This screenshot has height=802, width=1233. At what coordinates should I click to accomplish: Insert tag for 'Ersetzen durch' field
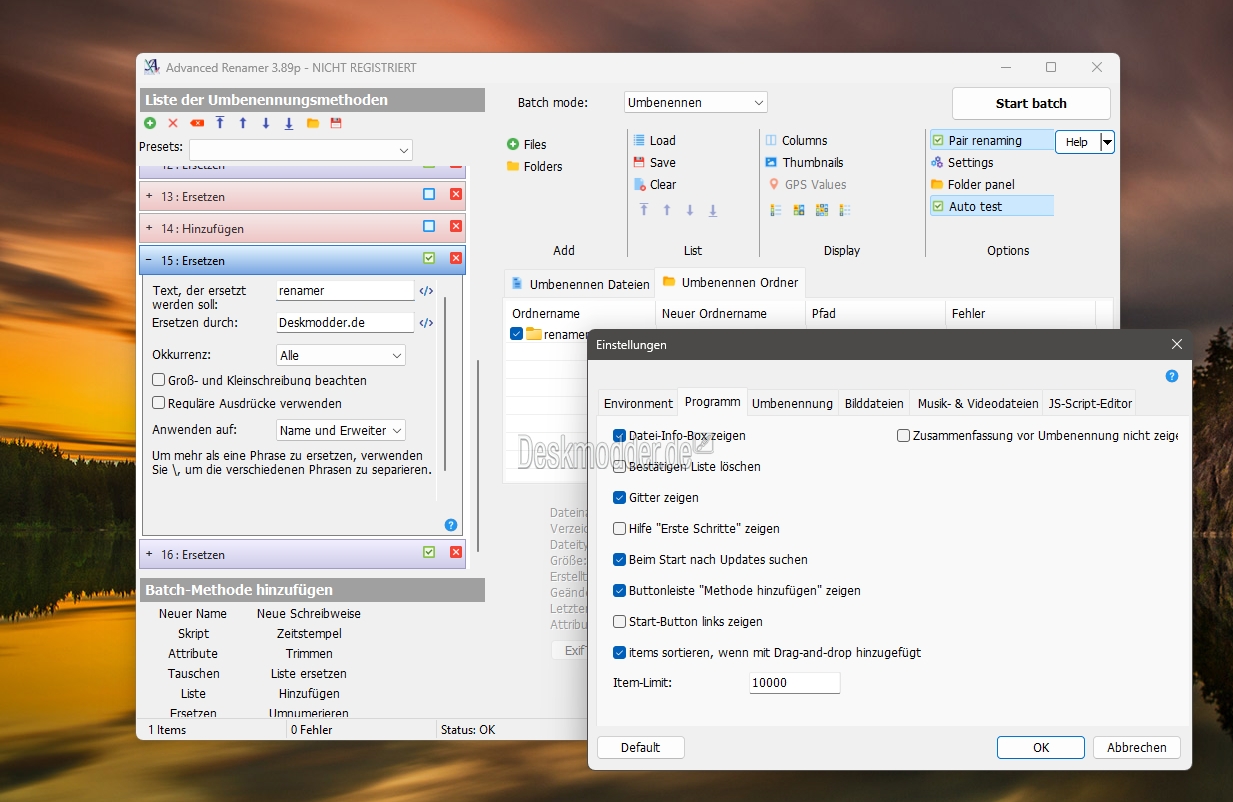426,323
